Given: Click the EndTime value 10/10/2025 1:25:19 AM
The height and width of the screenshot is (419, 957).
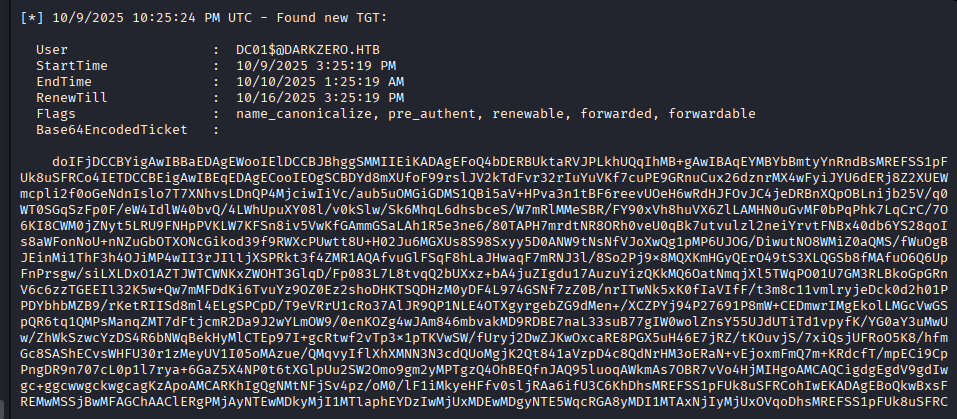Looking at the screenshot, I should click(321, 81).
